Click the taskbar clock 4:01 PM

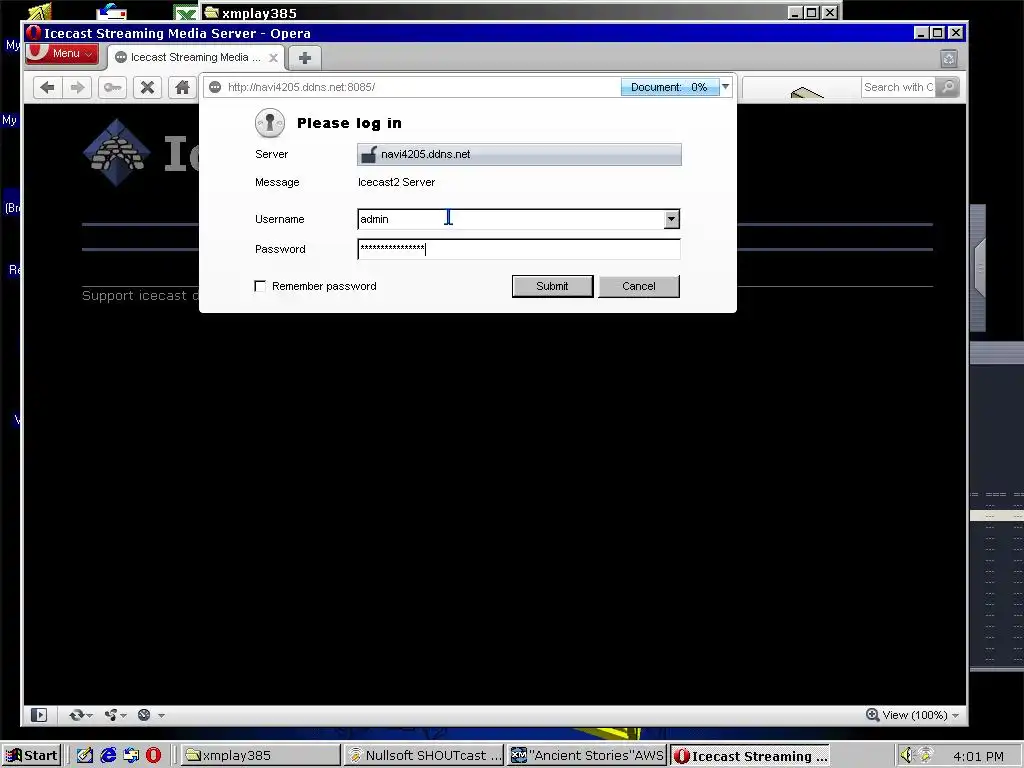coord(978,756)
